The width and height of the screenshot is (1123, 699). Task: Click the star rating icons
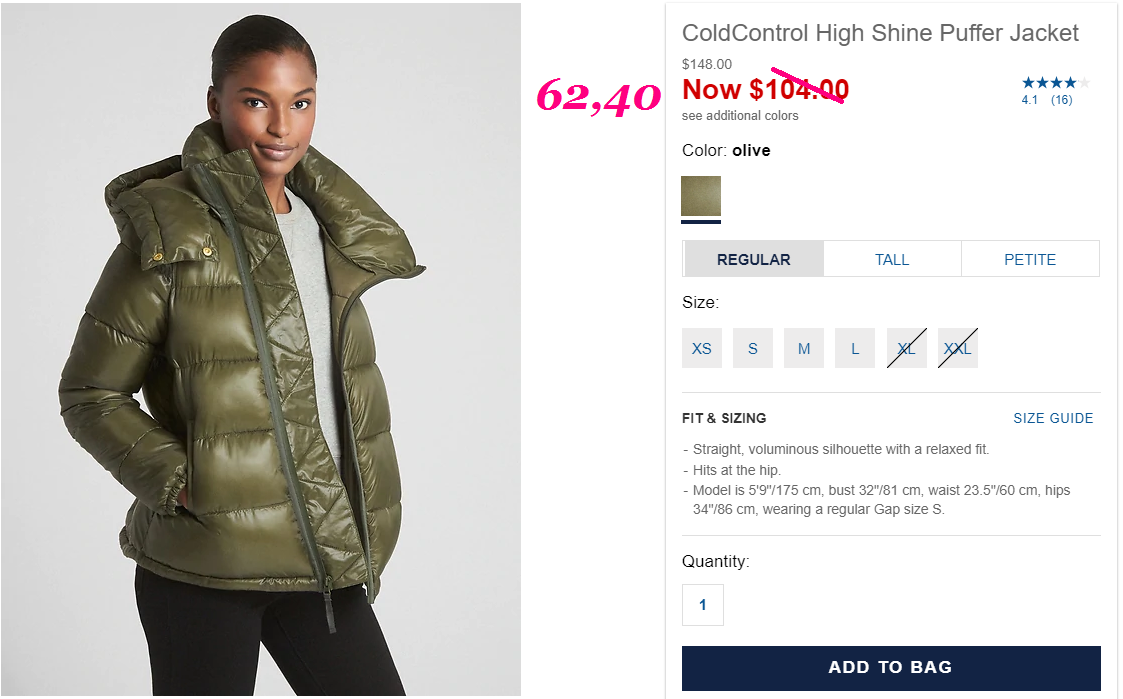[x=1056, y=83]
